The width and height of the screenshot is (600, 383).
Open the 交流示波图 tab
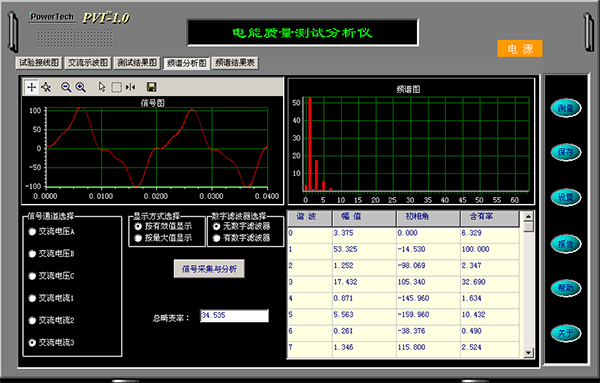88,63
